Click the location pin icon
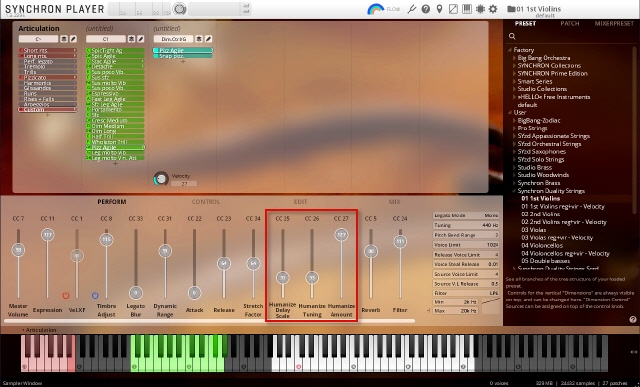Screen dimensions: 640x387 (439, 9)
